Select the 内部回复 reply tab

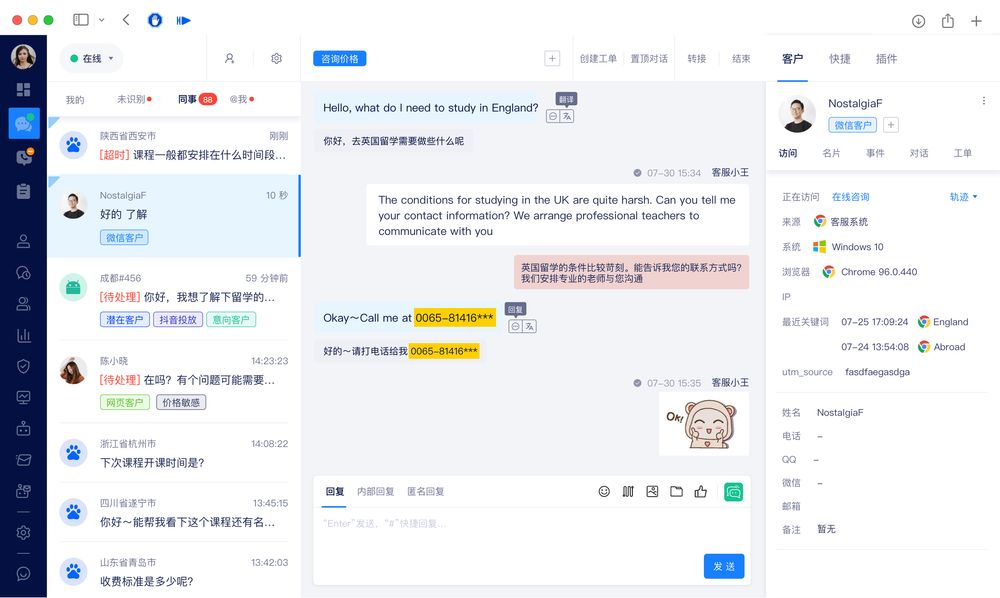pyautogui.click(x=375, y=491)
